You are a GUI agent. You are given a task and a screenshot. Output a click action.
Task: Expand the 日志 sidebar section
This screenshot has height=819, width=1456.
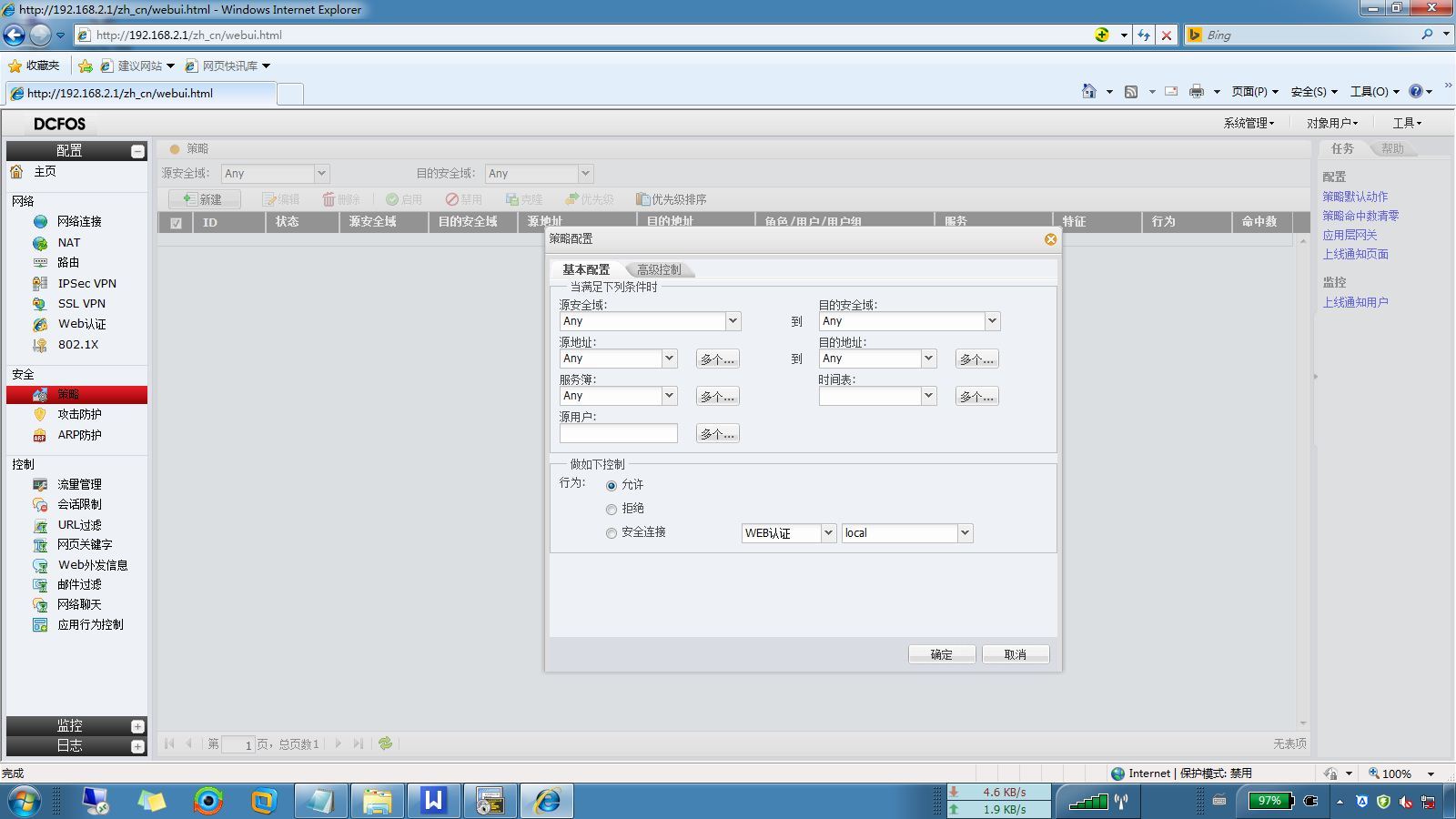point(137,746)
